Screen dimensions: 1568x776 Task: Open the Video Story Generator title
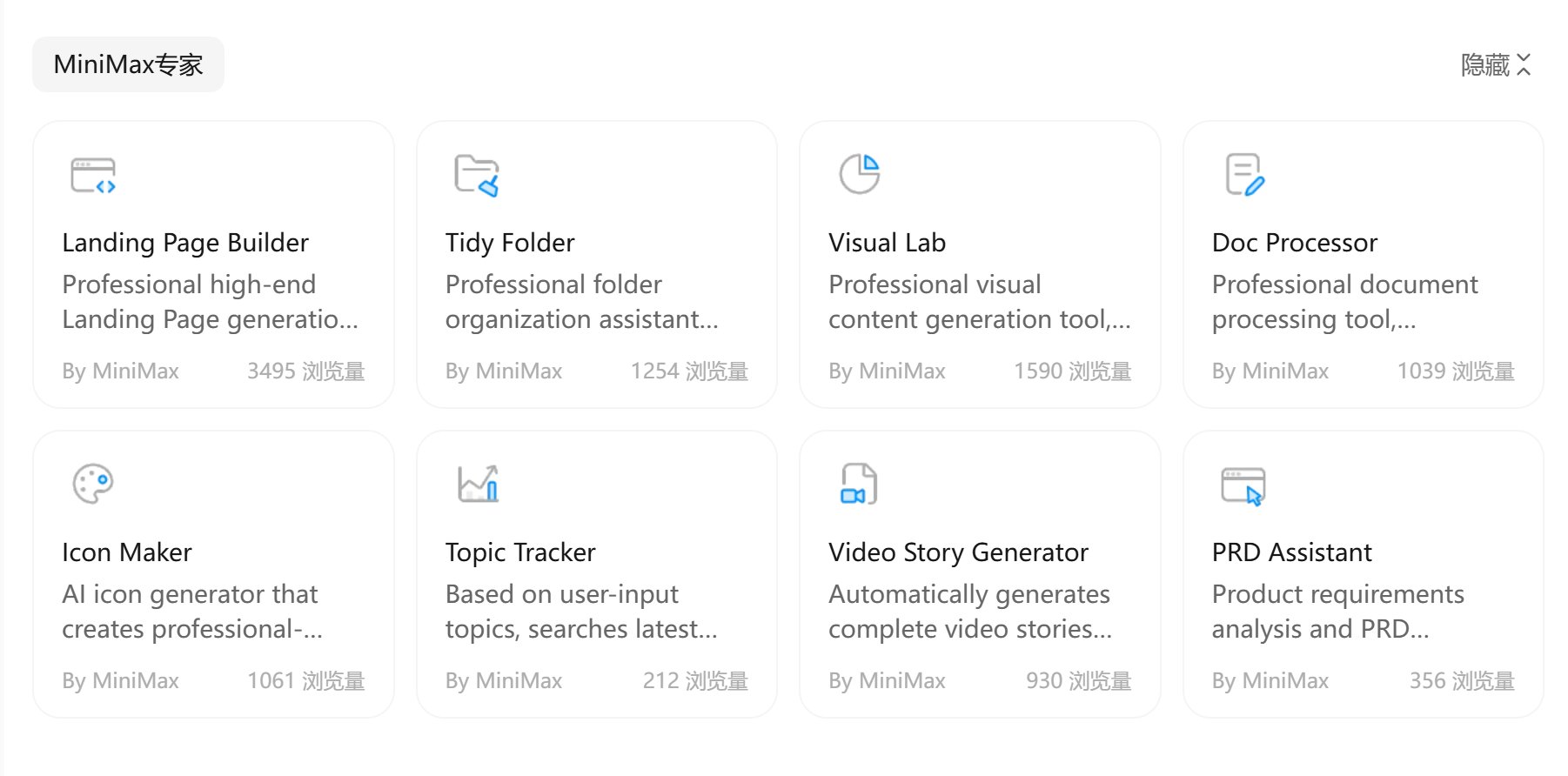click(x=958, y=552)
